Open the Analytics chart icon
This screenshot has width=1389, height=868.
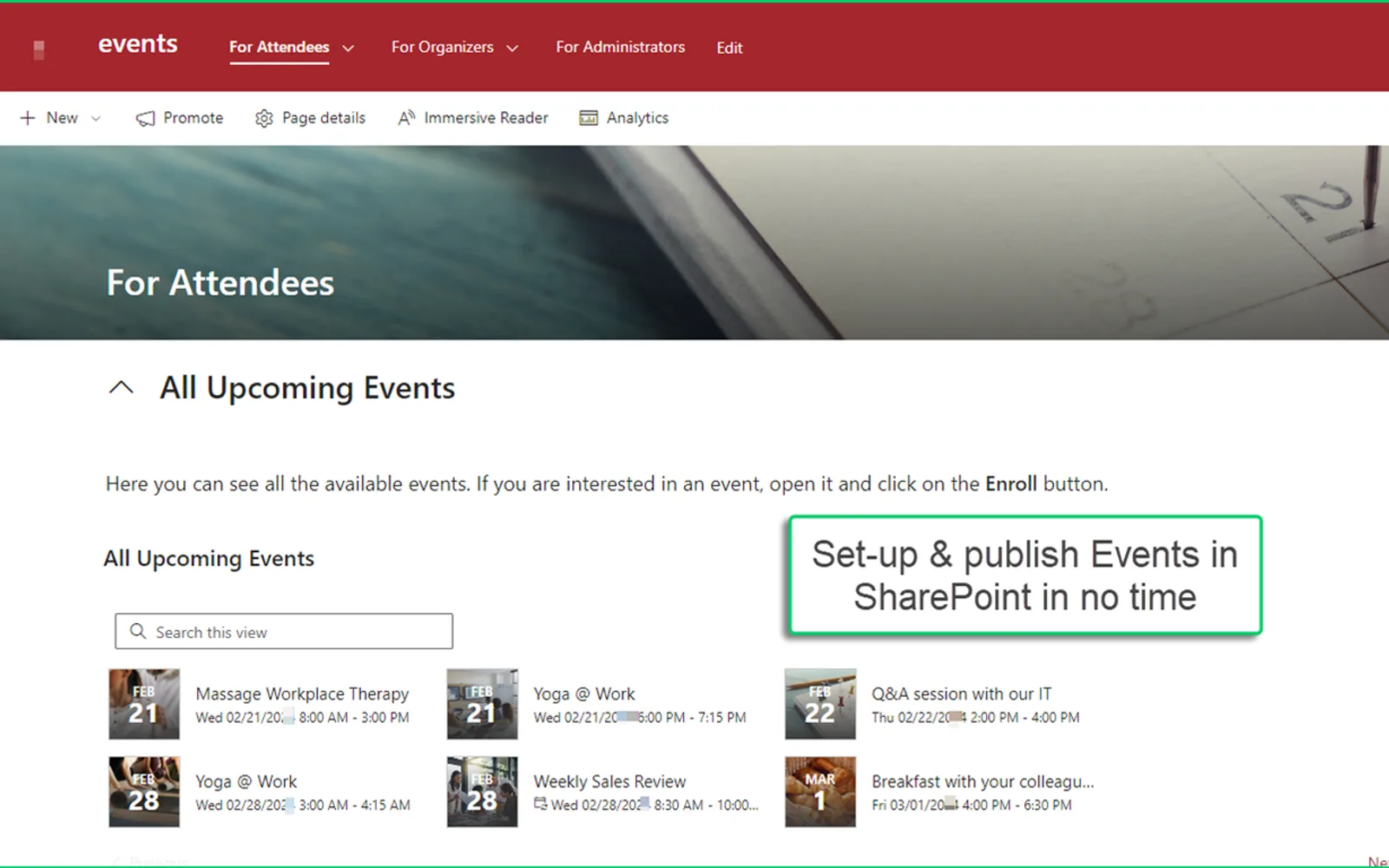click(x=589, y=118)
